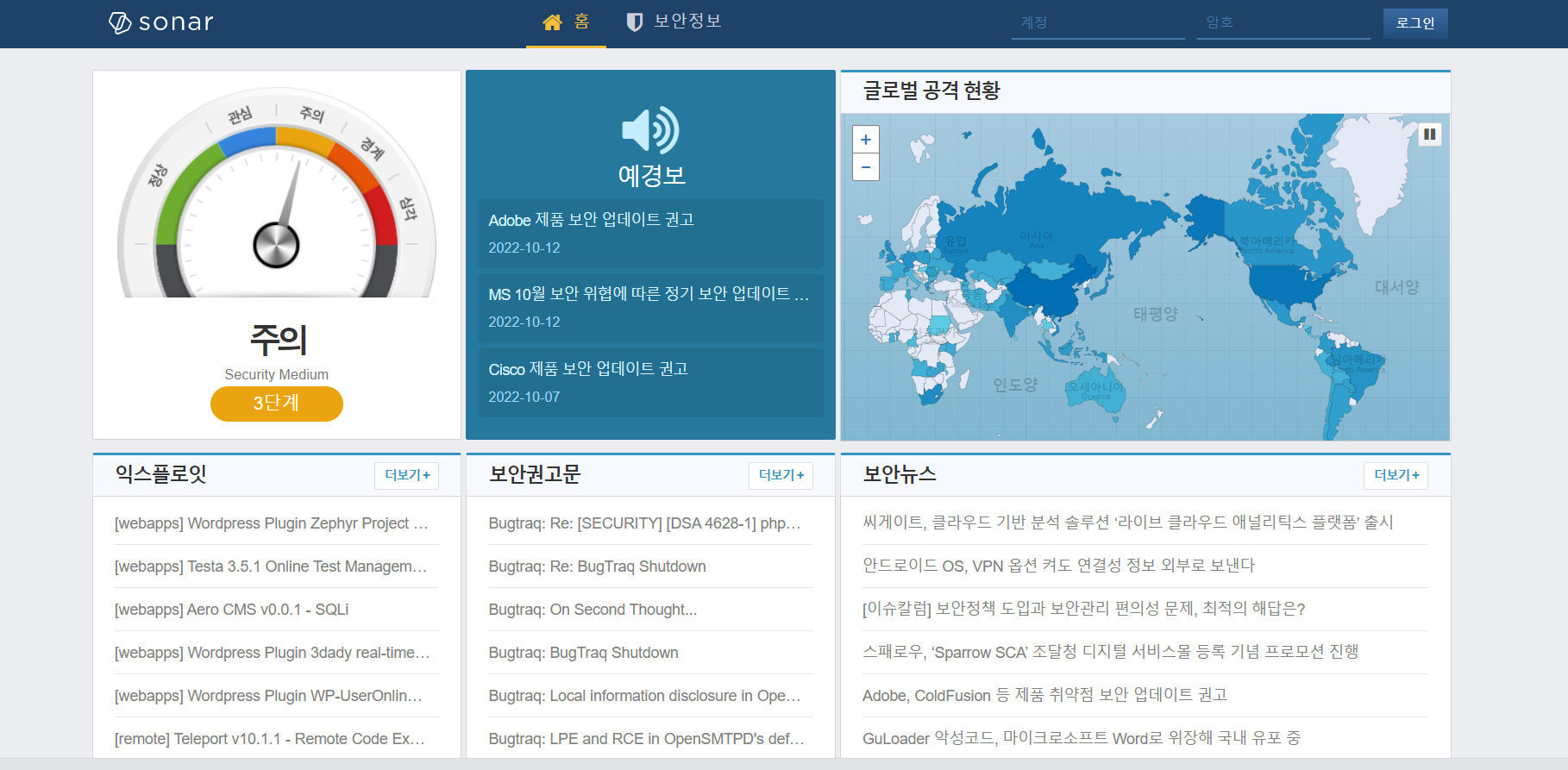
Task: Open Wordpress Plugin WP-UserOnline exploit
Action: tap(269, 696)
